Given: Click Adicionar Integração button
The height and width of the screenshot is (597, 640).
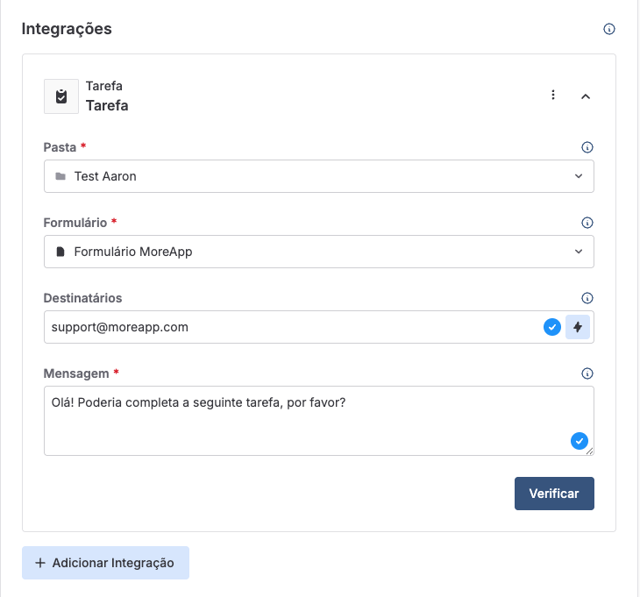Looking at the screenshot, I should [105, 563].
